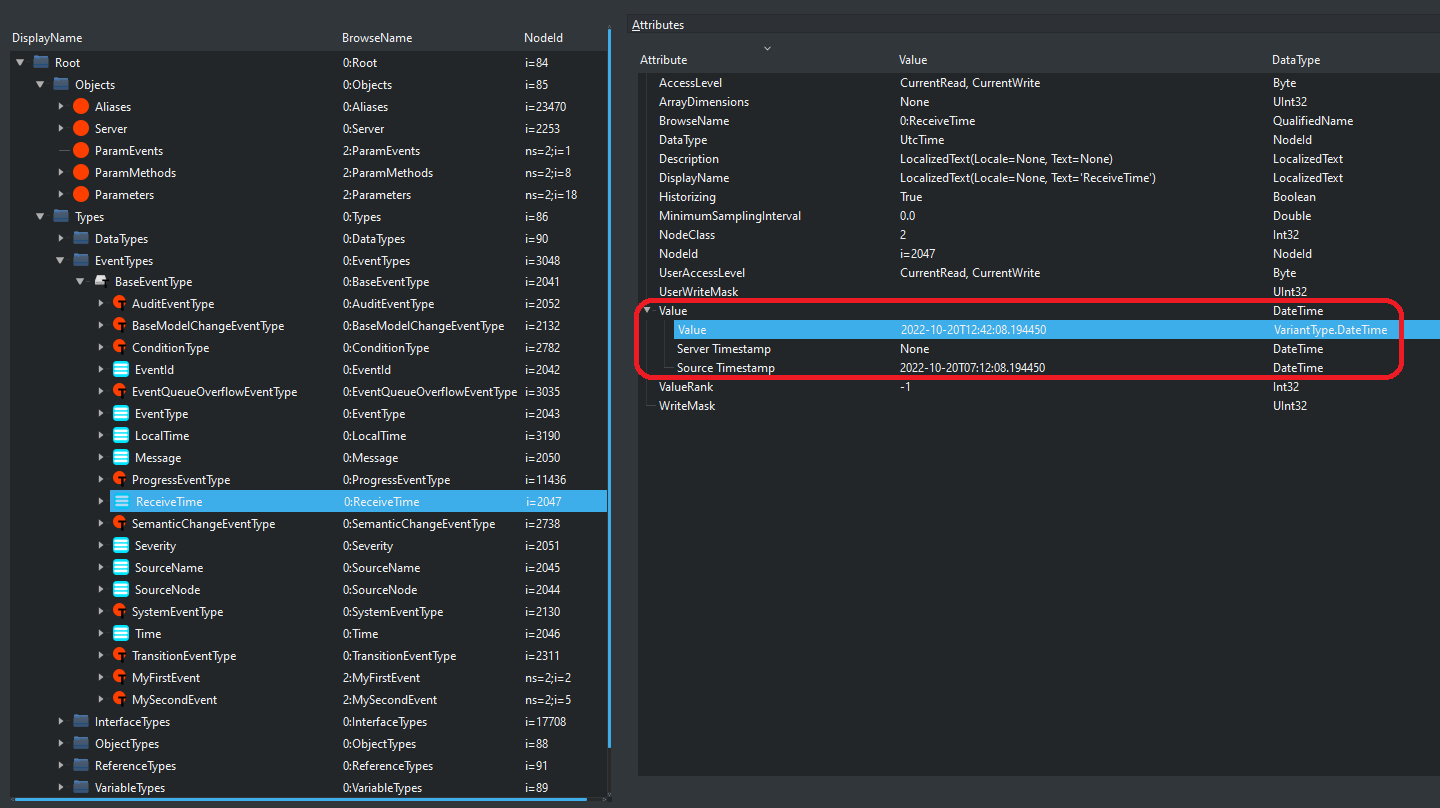Click the ProgressEventType icon

[120, 480]
